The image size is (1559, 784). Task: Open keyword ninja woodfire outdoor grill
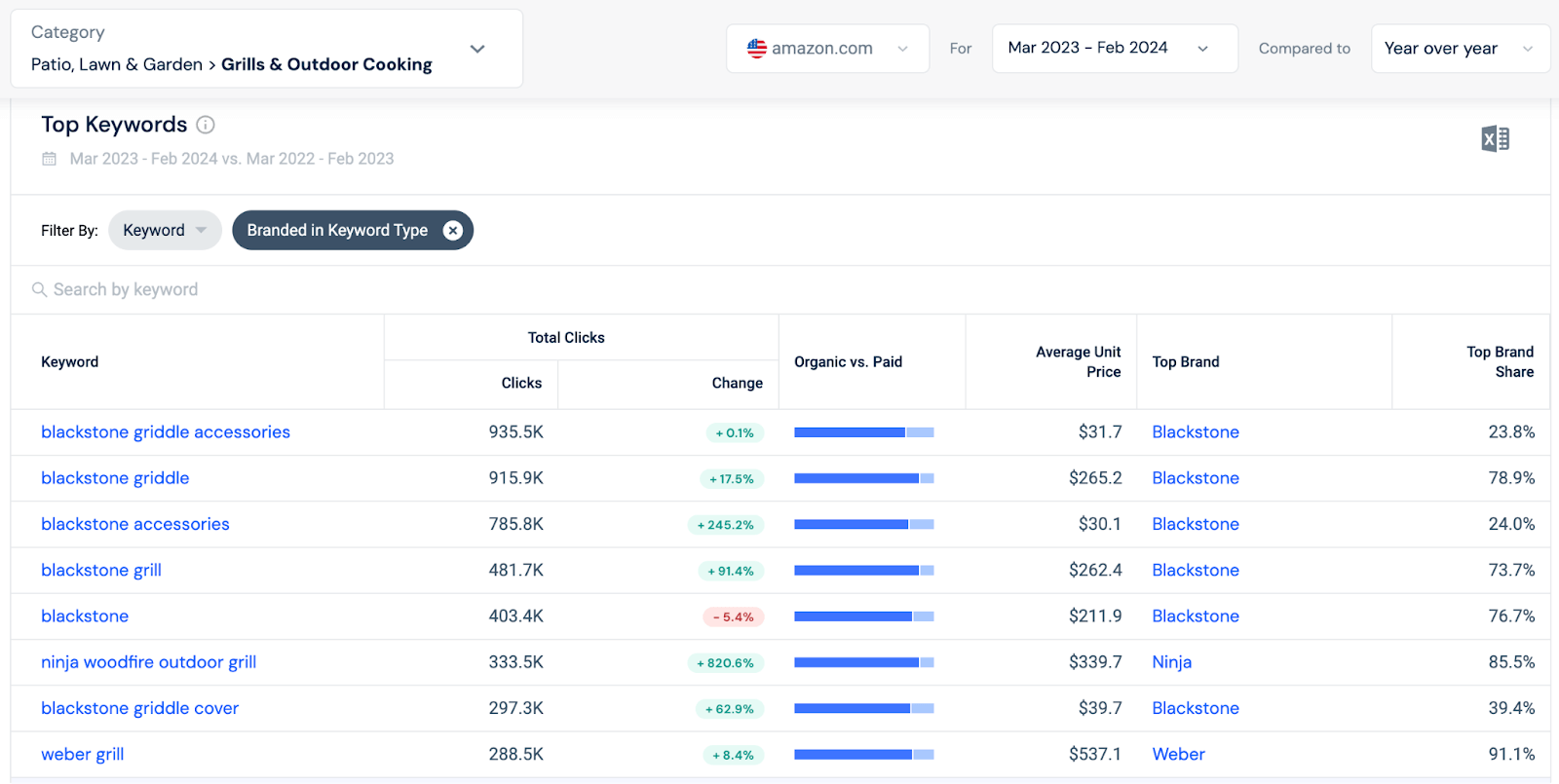[x=149, y=662]
